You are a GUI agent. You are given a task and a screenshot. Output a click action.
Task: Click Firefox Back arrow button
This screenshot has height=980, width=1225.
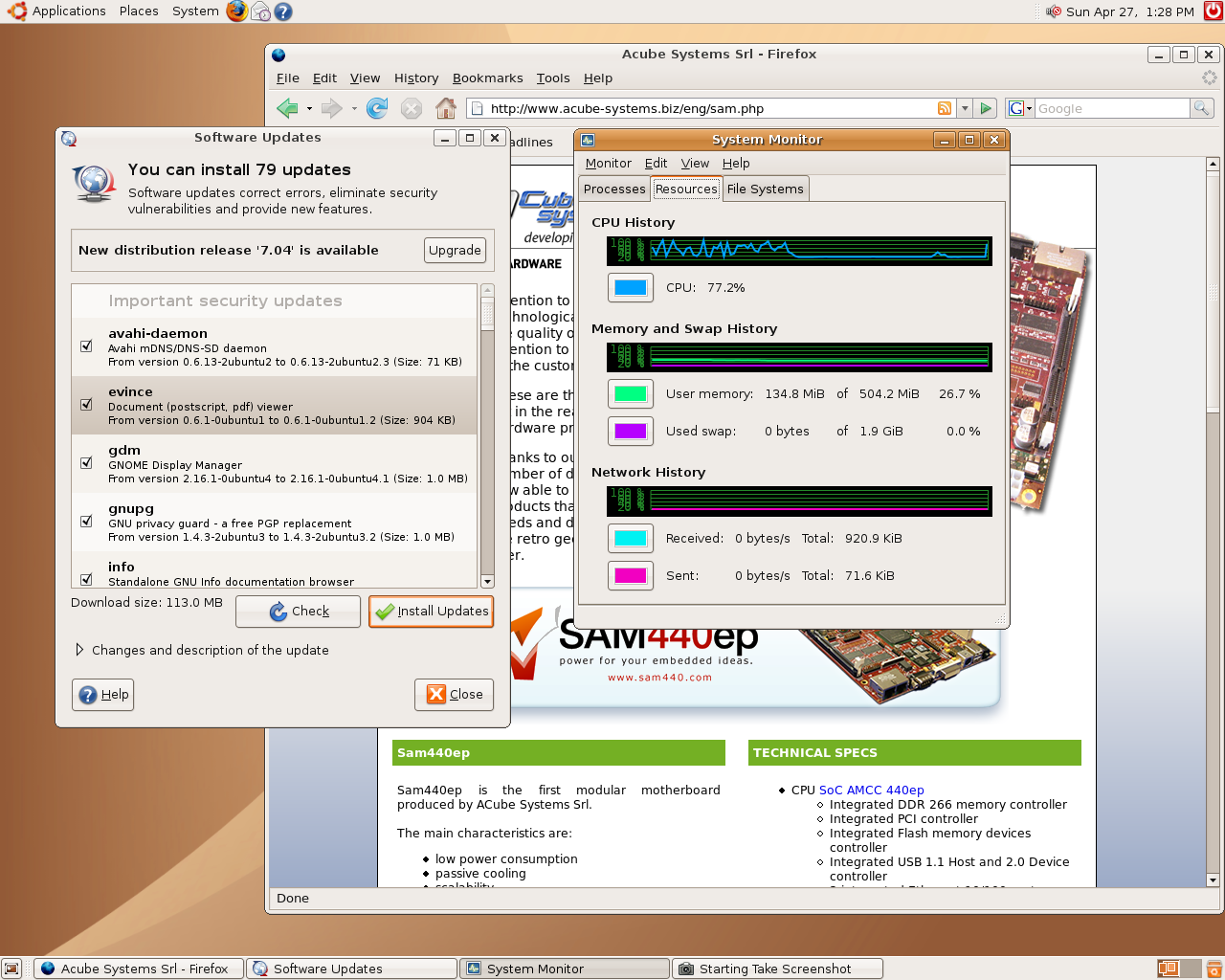pyautogui.click(x=287, y=108)
